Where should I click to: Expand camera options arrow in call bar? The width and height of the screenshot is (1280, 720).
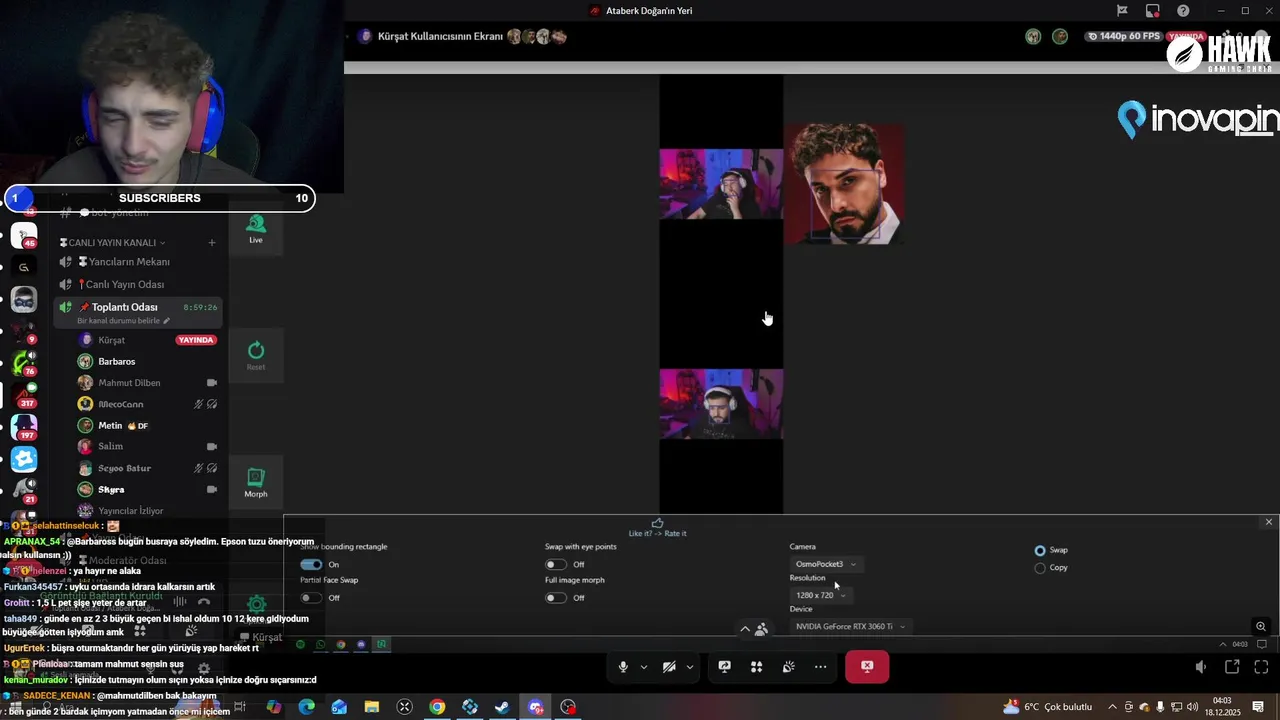pyautogui.click(x=690, y=667)
